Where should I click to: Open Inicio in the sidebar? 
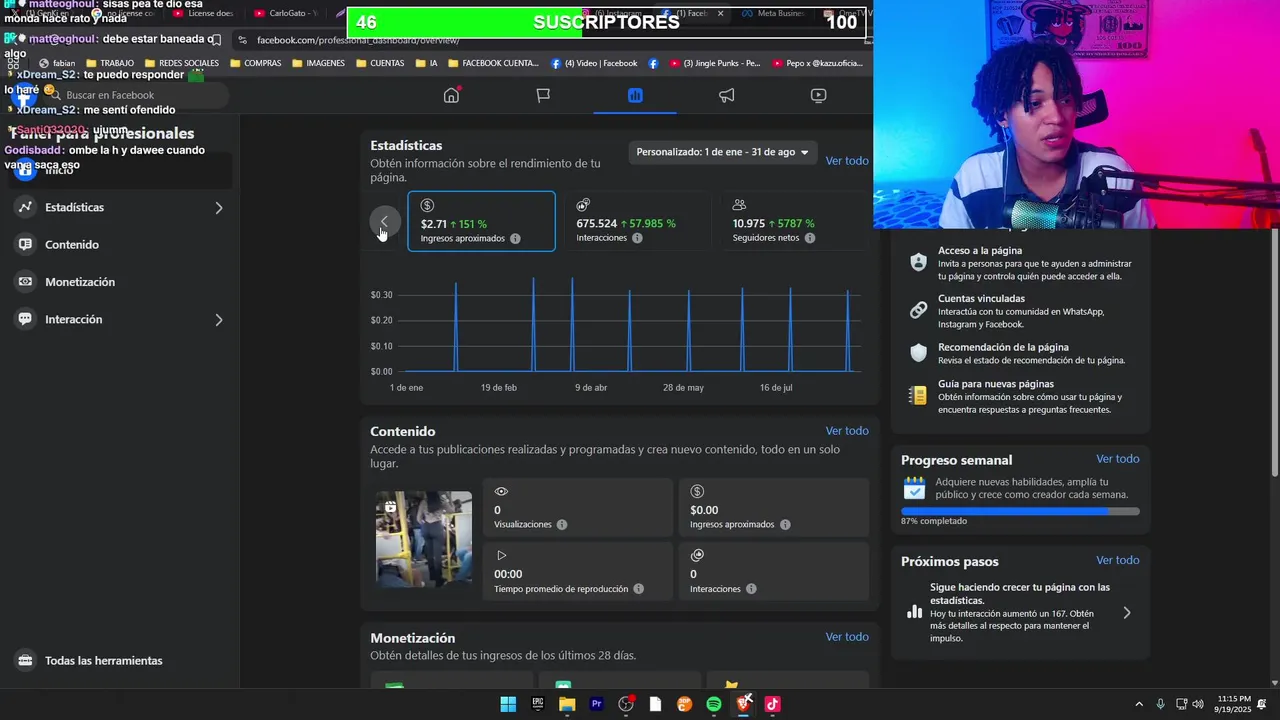tap(120, 170)
